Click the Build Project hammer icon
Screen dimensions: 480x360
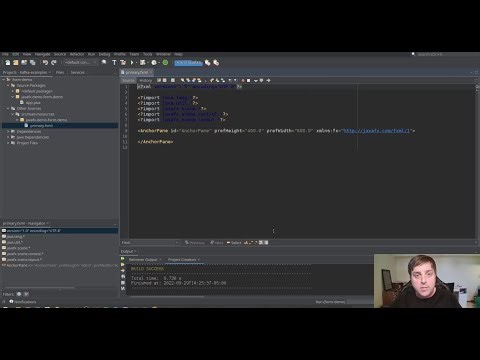[x=114, y=62]
